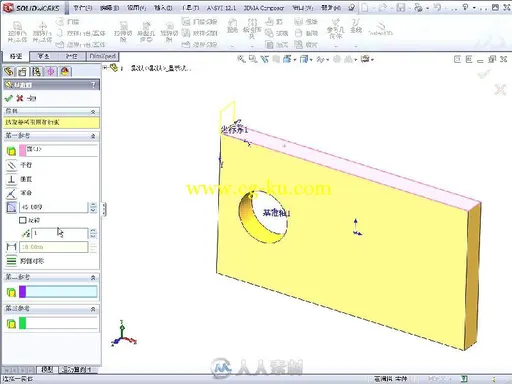Viewport: 512px width, 384px height.
Task: Click the panel splitter handle beside the PropertyManager
Action: click(104, 209)
